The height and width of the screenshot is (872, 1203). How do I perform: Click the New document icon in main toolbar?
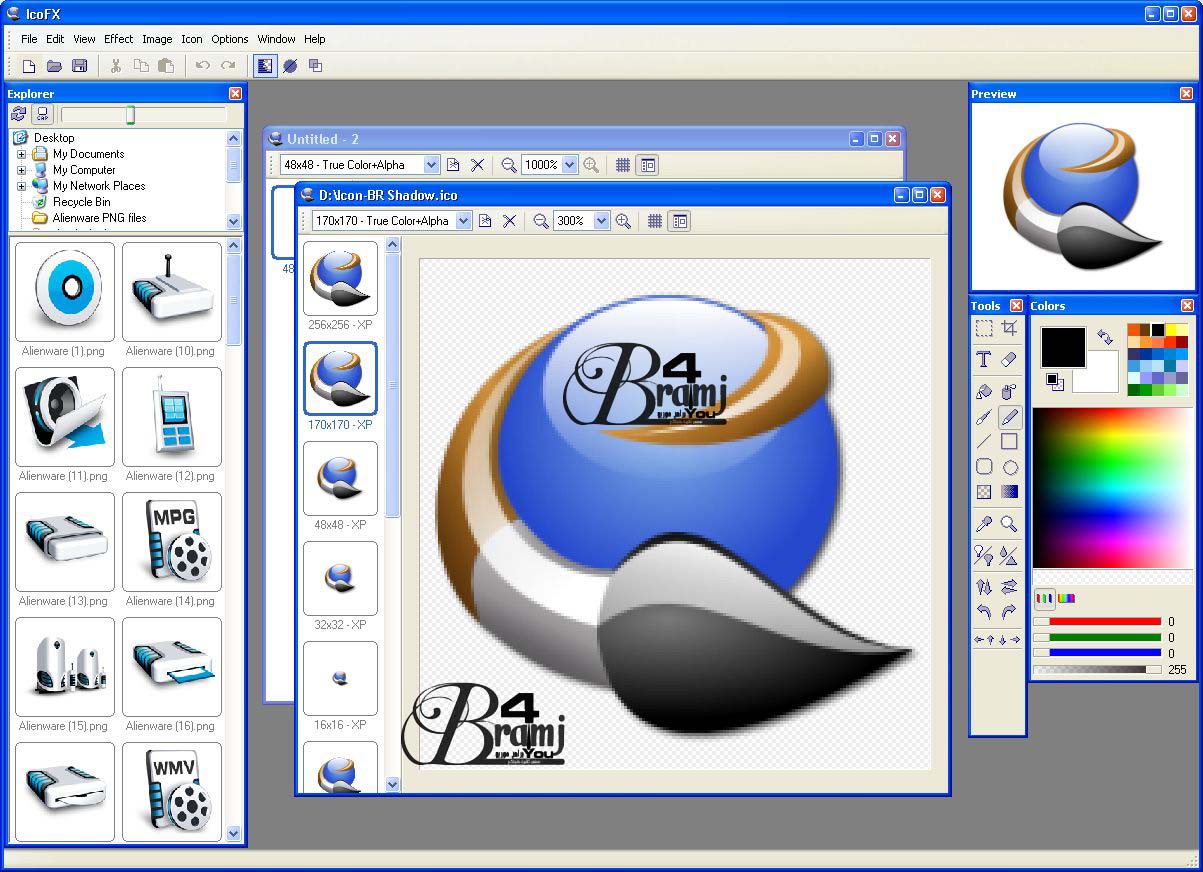pos(29,66)
